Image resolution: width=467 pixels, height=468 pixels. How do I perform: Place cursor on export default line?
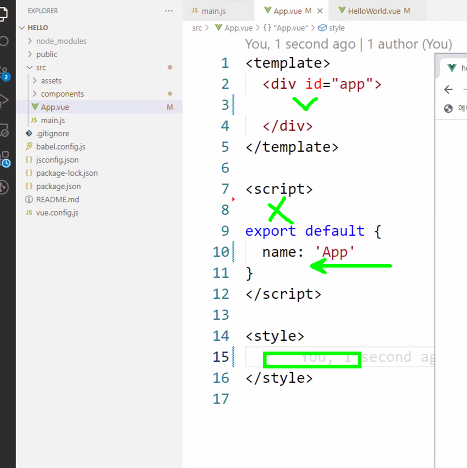(313, 231)
